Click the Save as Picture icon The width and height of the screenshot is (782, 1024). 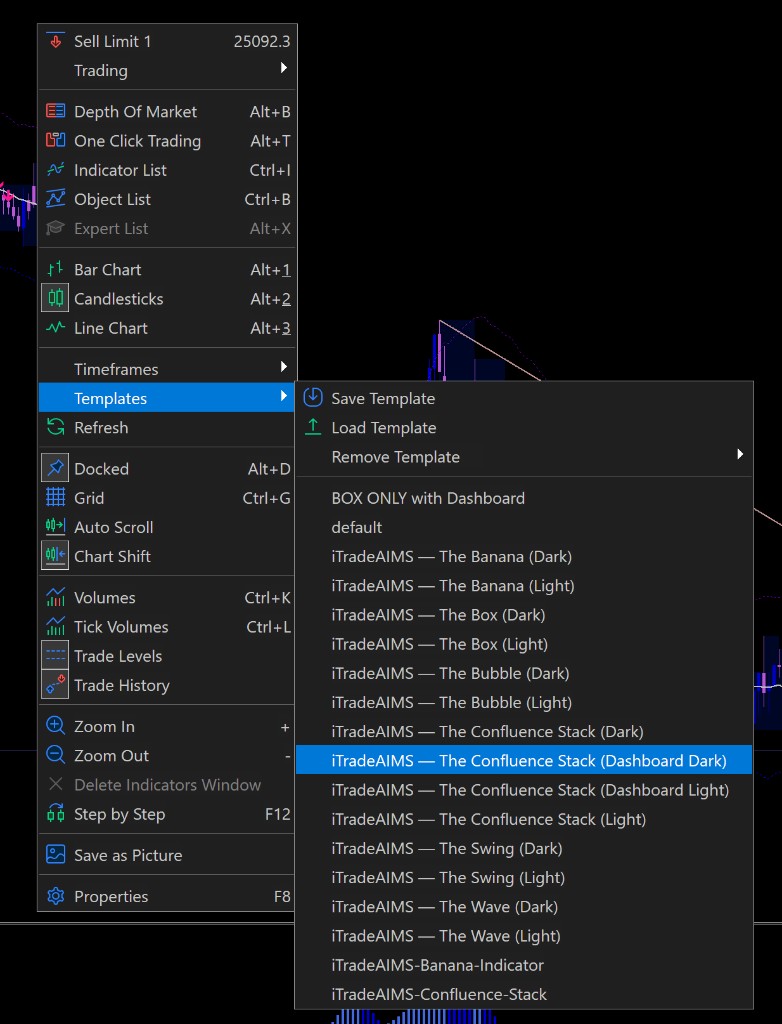(56, 854)
